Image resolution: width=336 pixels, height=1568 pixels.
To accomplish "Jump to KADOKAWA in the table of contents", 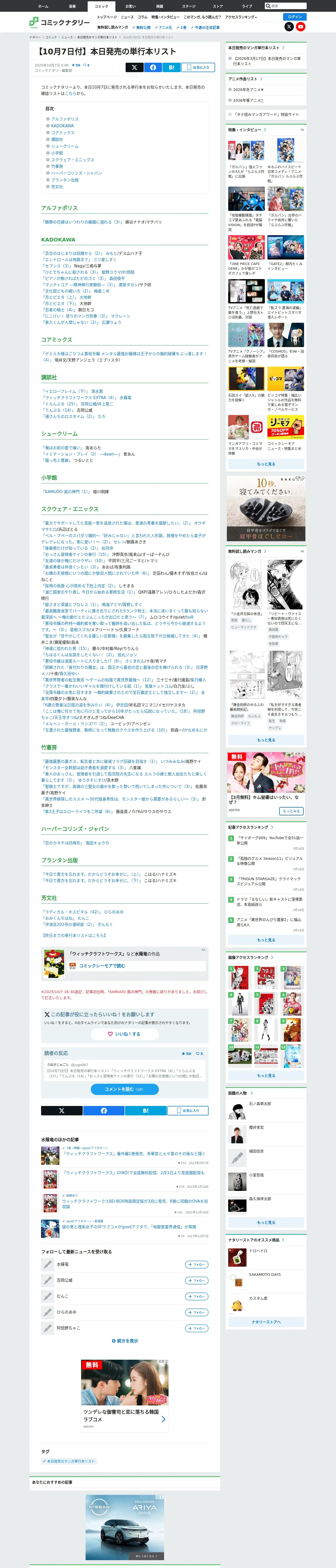I will tap(63, 126).
